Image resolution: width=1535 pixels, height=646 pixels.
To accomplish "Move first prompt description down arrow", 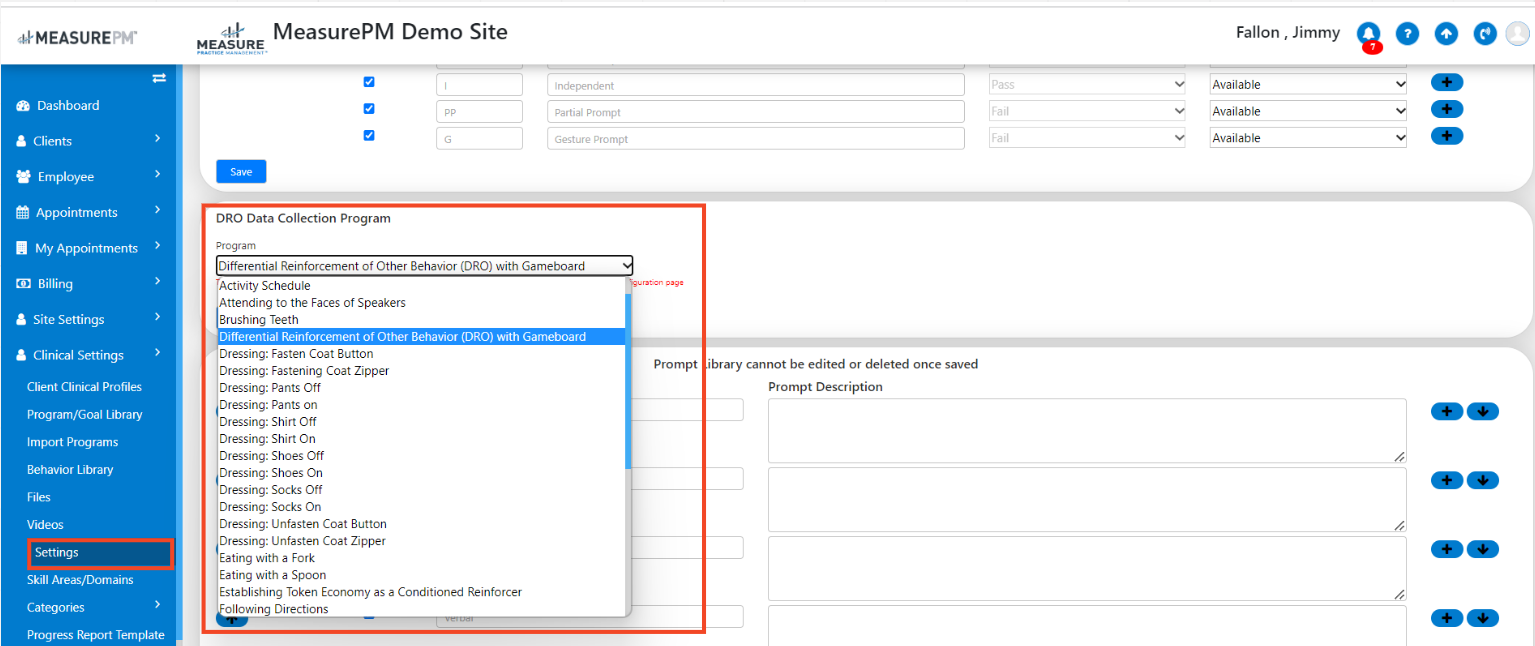I will click(x=1483, y=411).
